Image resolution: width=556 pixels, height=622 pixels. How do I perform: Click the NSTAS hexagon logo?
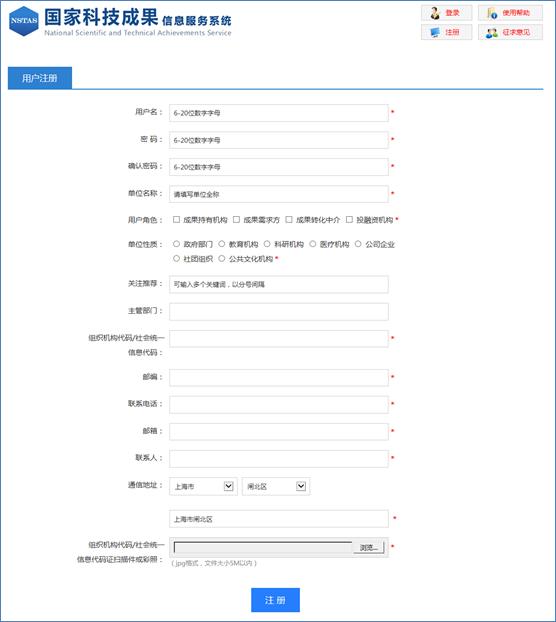coord(24,21)
